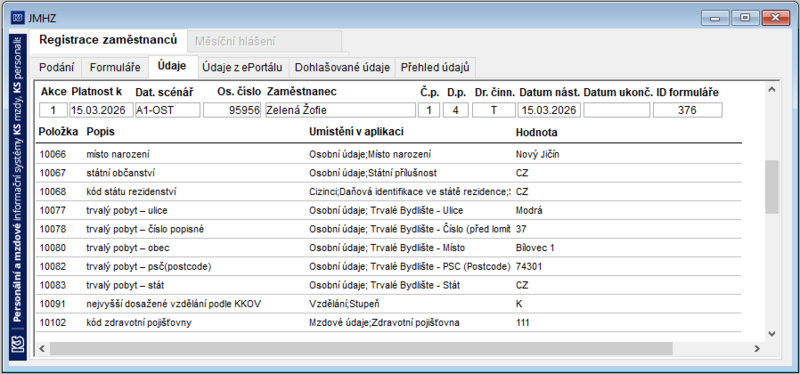Click the Platnost k date field

102,110
